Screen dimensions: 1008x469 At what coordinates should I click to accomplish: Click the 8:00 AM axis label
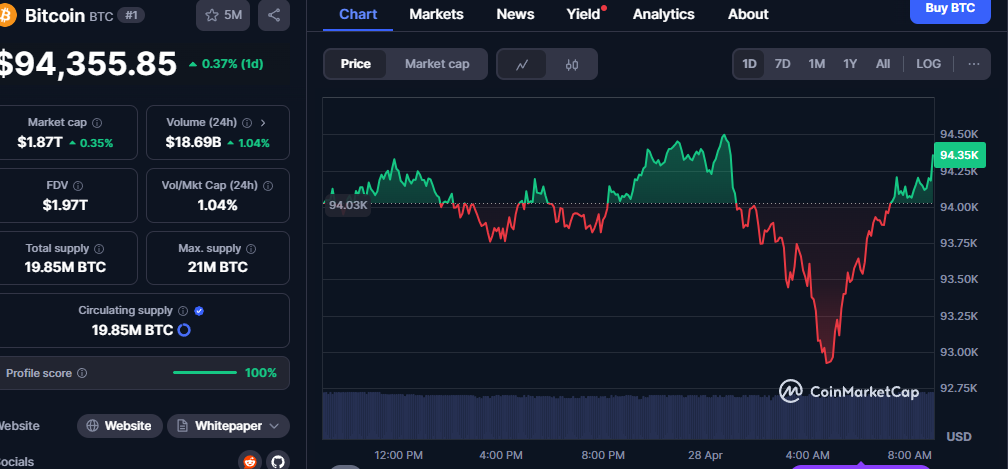click(910, 455)
